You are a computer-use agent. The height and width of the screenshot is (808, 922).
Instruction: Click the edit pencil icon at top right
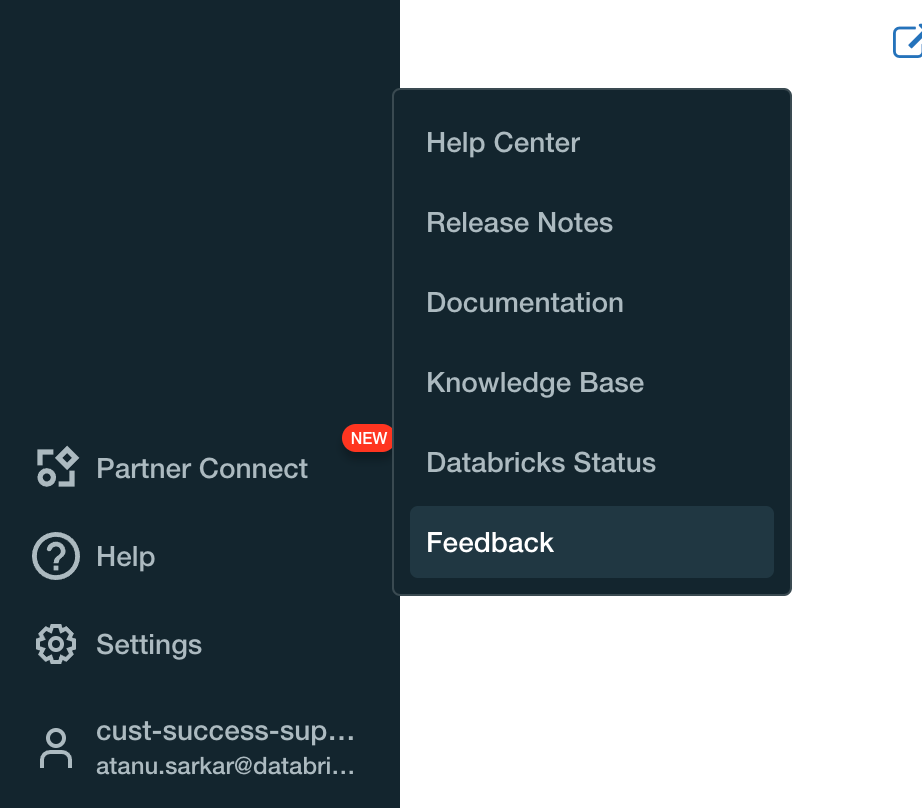tap(908, 41)
